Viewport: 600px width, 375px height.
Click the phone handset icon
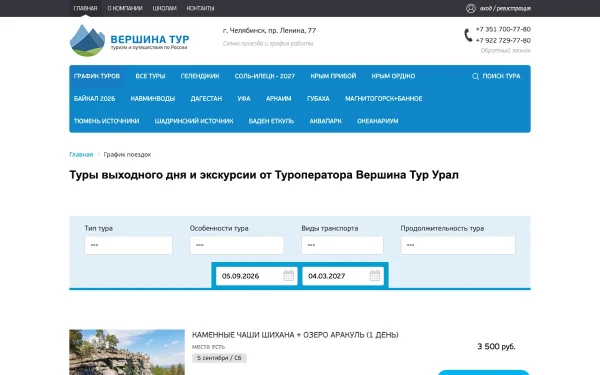[x=468, y=35]
